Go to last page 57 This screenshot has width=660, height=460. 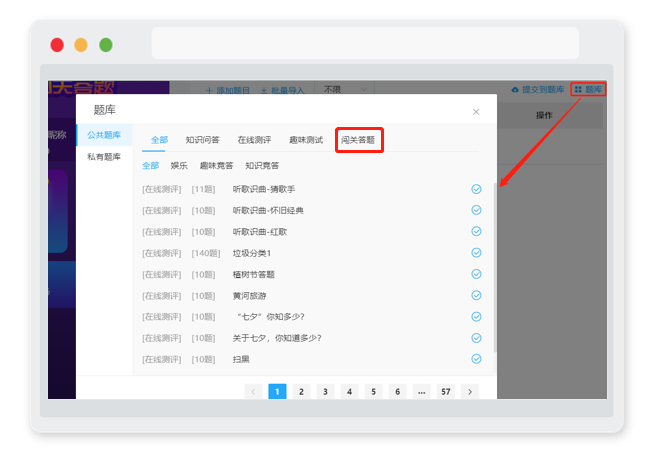pos(446,391)
